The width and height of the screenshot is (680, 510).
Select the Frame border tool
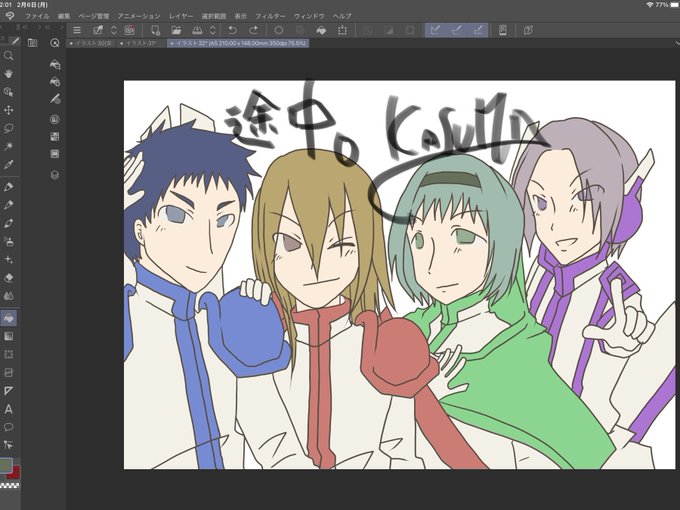pyautogui.click(x=8, y=373)
